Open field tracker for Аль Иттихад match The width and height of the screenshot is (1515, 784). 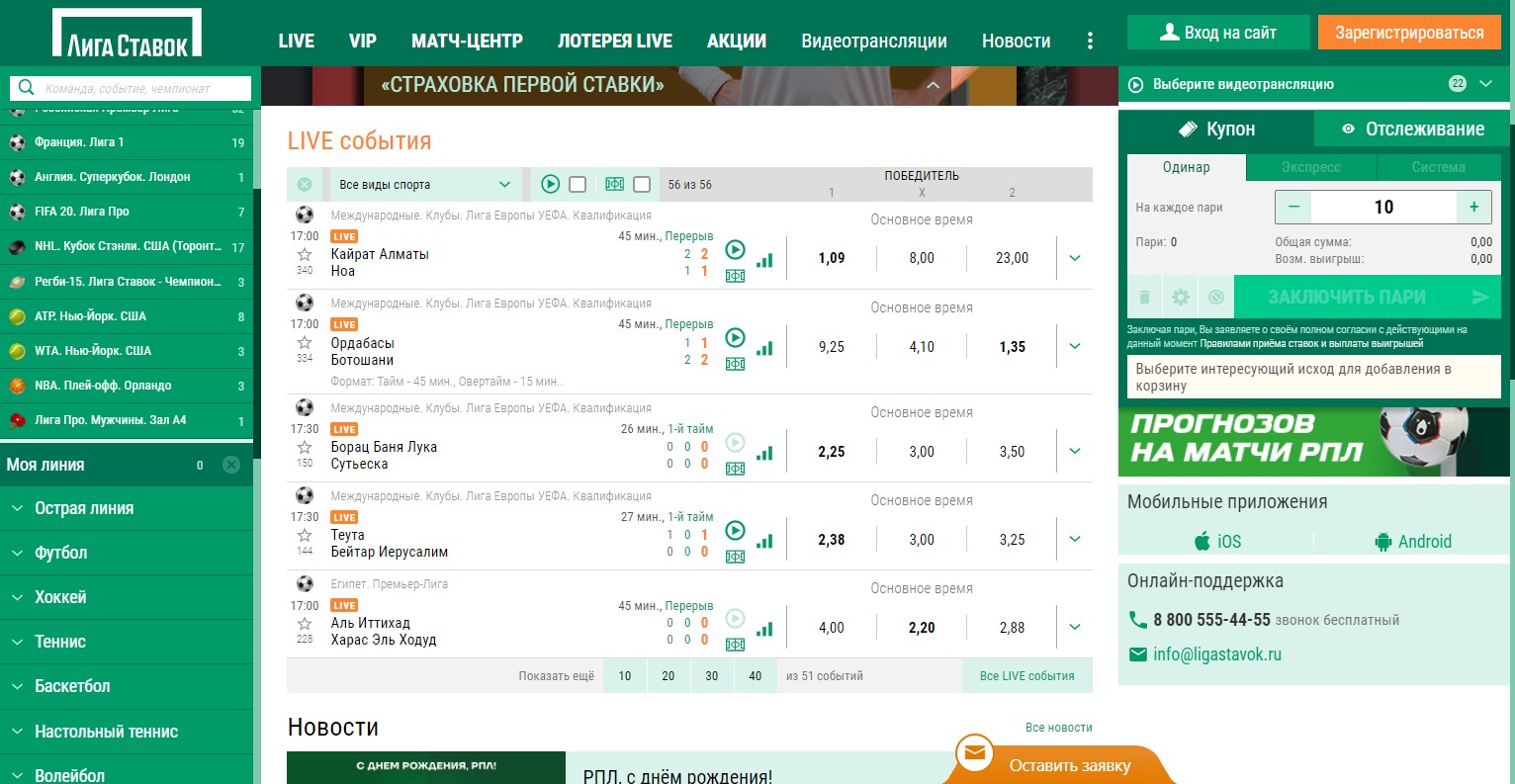click(735, 645)
